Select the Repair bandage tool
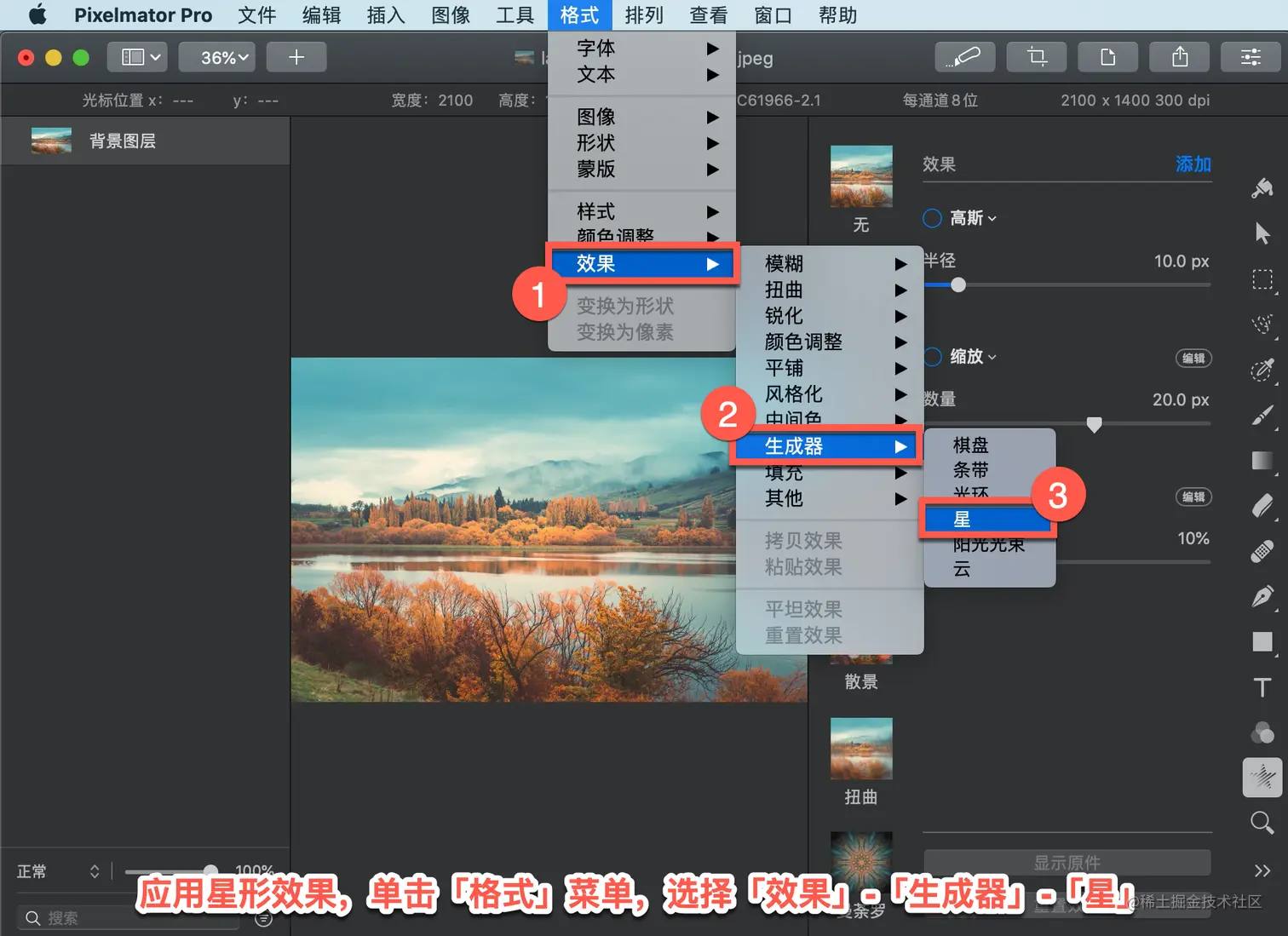This screenshot has width=1288, height=936. click(x=1262, y=551)
